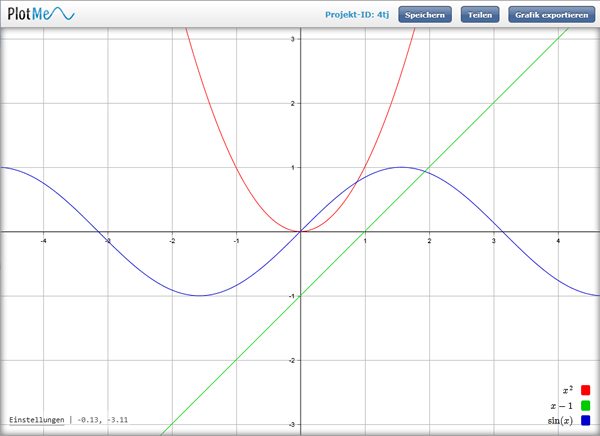Click the Grafik exportieren button
The width and height of the screenshot is (600, 436).
[x=551, y=15]
